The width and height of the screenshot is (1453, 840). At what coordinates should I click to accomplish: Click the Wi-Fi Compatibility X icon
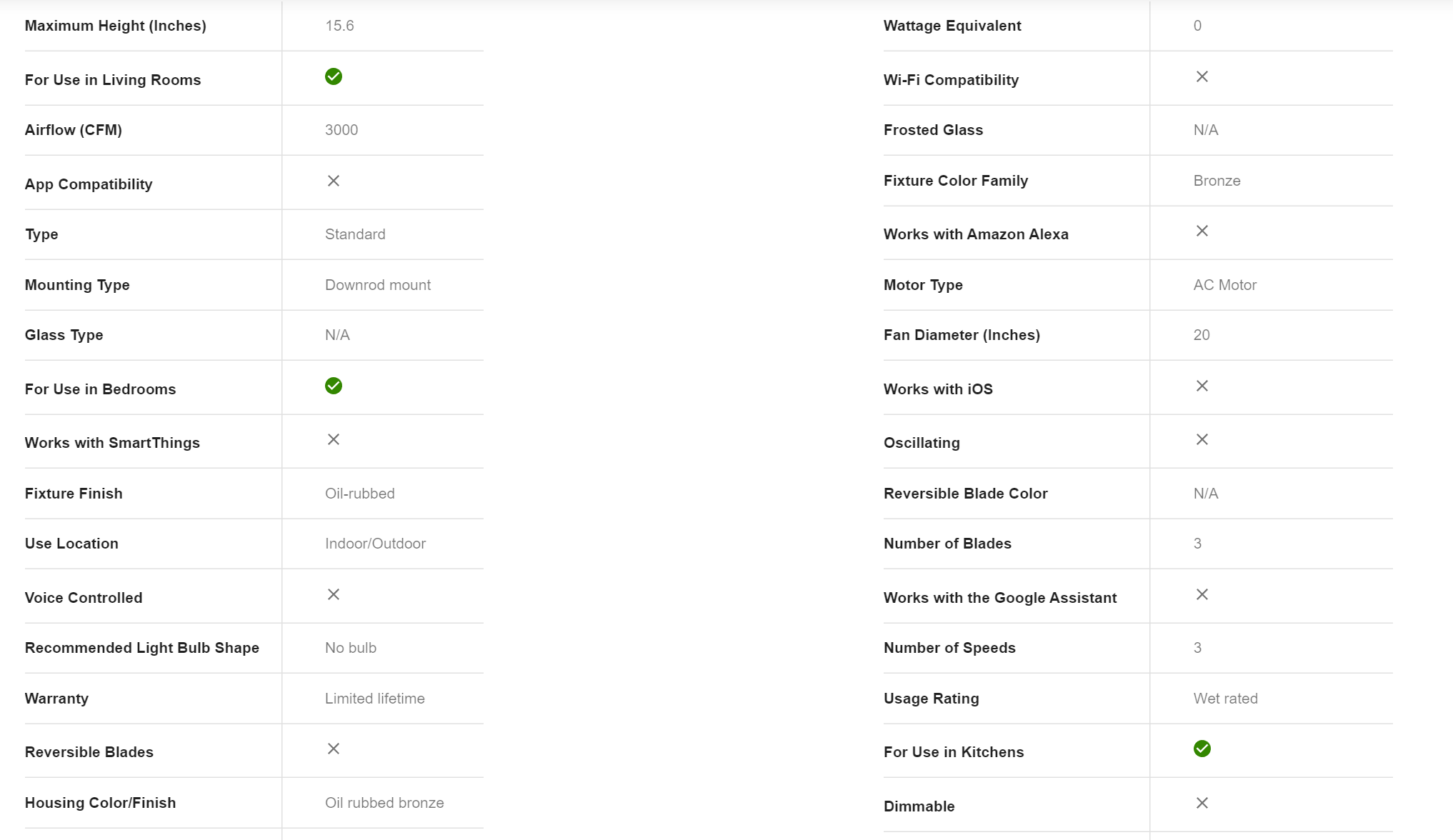(x=1202, y=76)
